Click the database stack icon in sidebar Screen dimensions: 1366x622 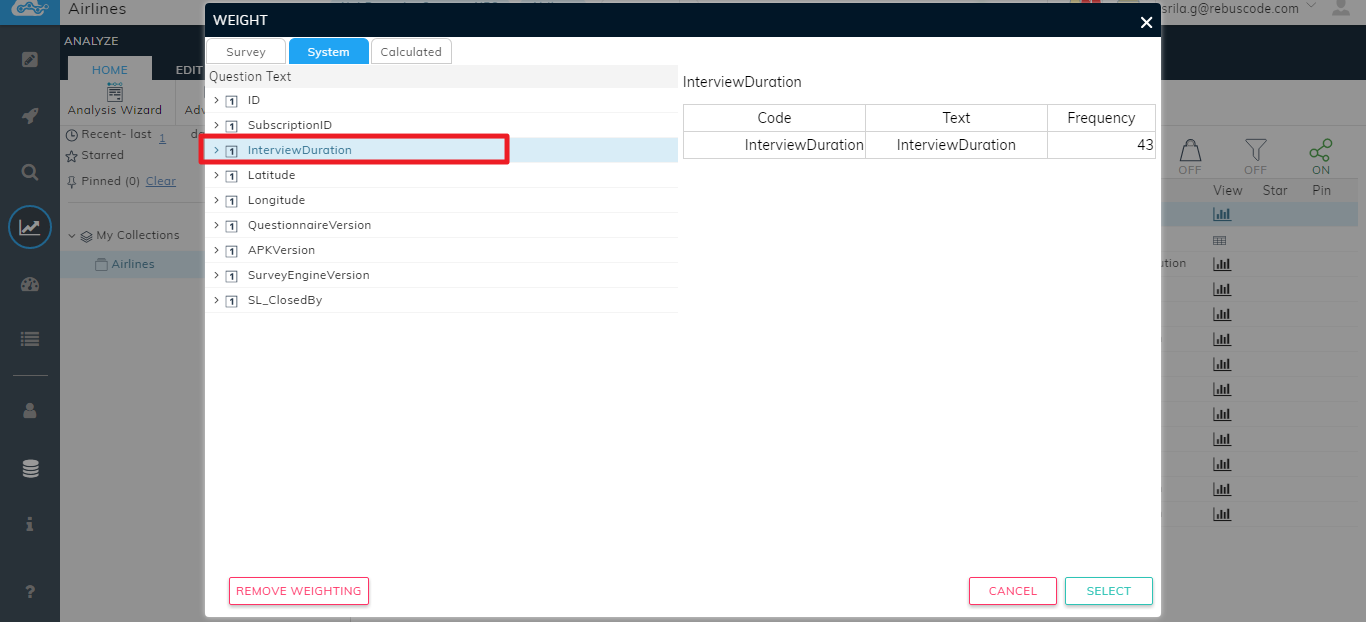point(30,468)
